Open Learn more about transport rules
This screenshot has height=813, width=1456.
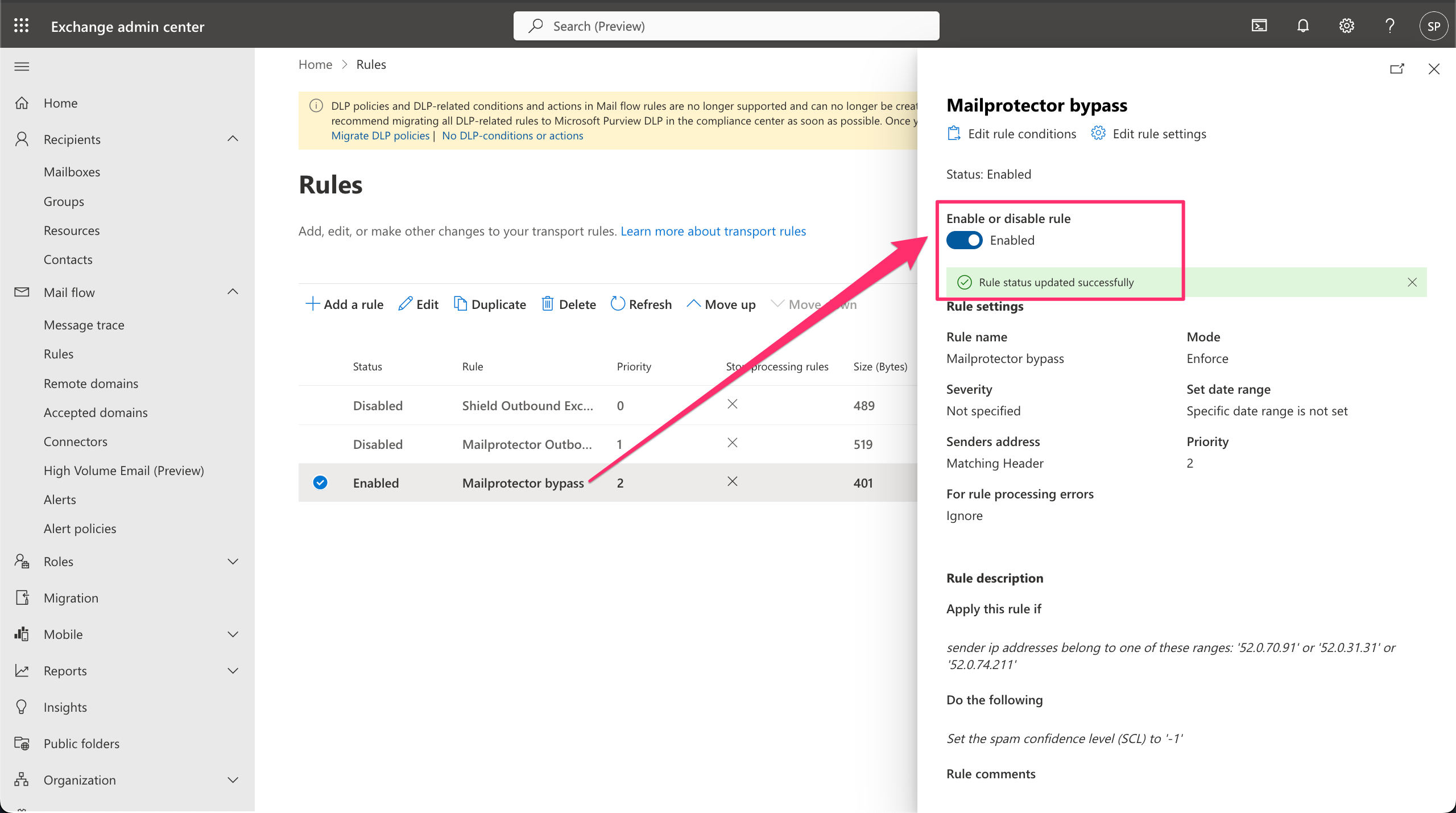click(x=713, y=231)
